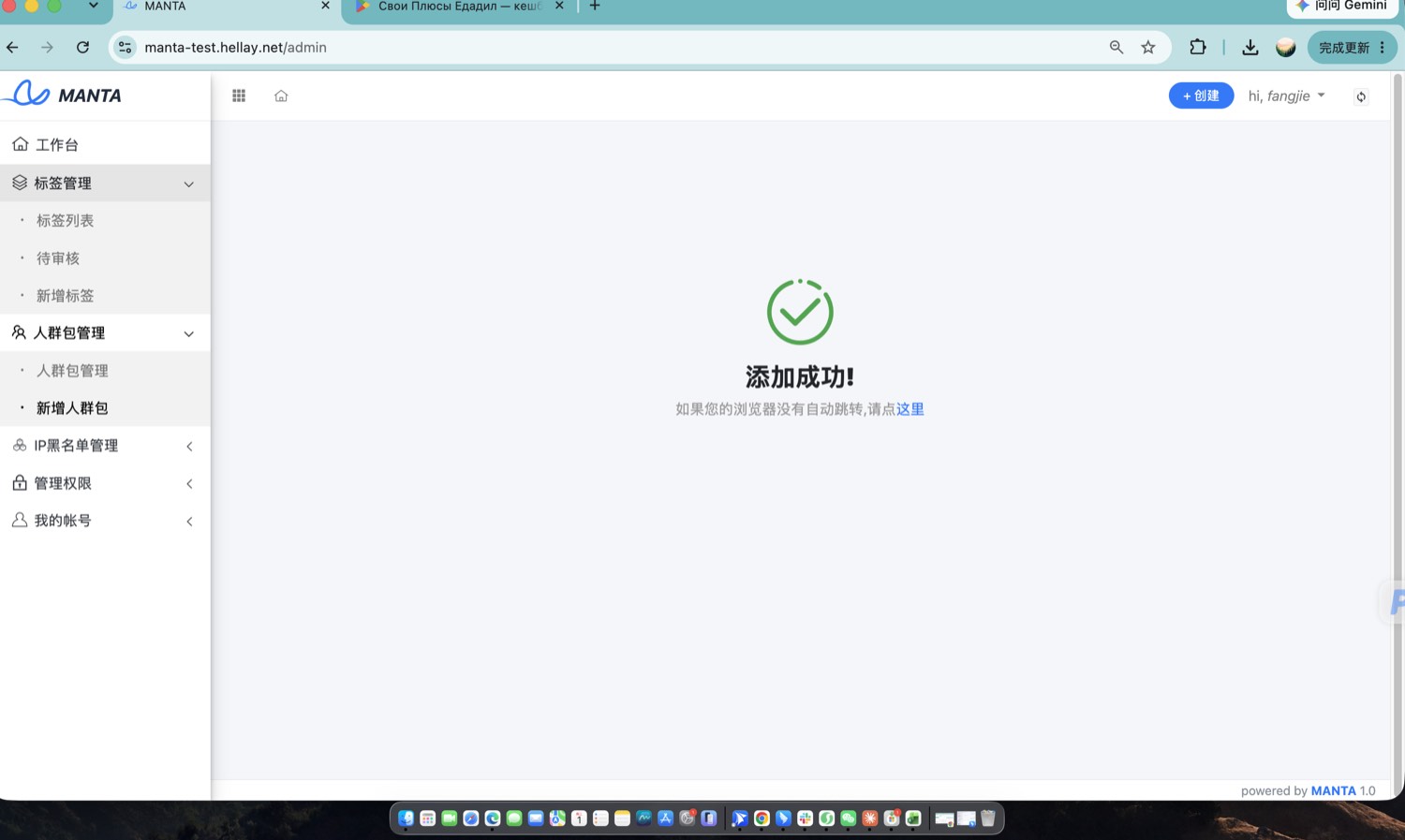Expand the 我的帐号 menu chevron
The image size is (1405, 840).
[x=189, y=521]
